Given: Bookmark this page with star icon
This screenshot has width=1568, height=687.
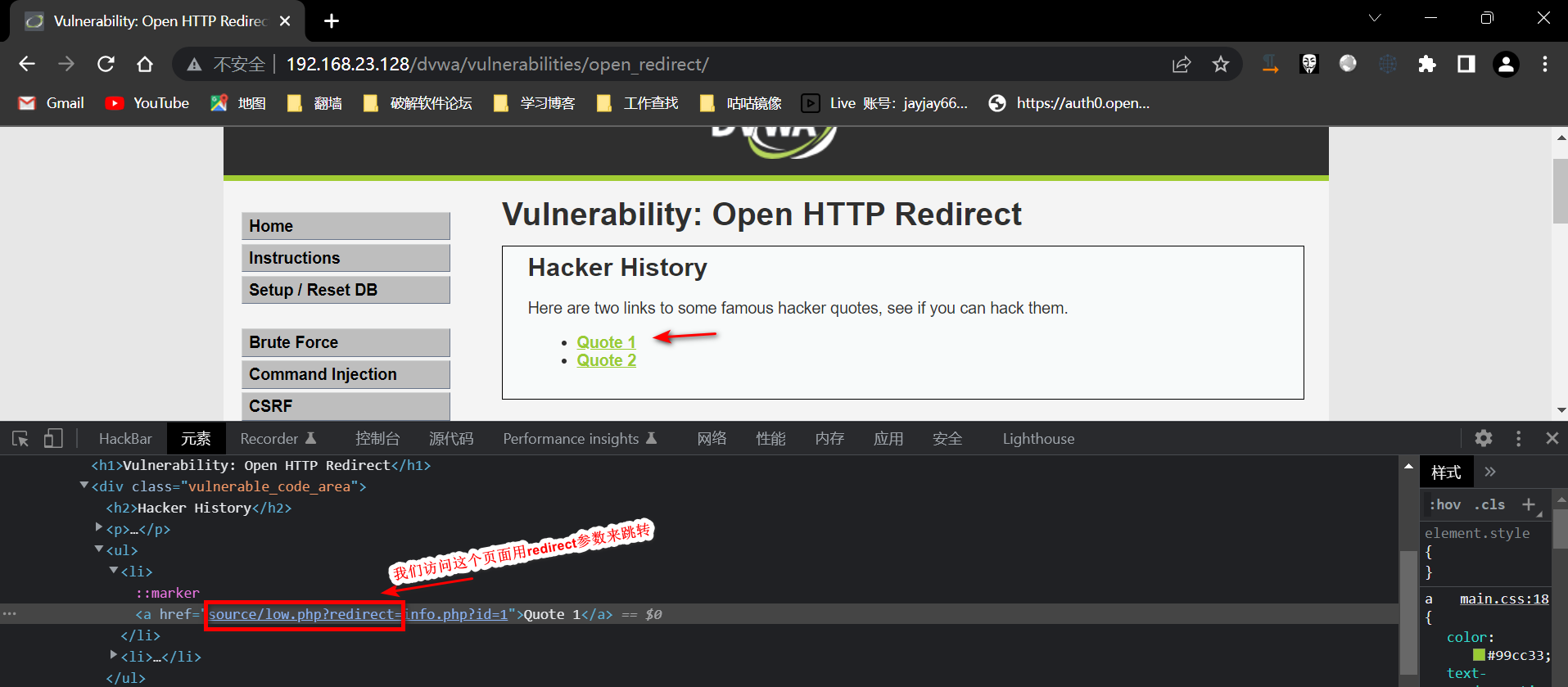Looking at the screenshot, I should [1220, 65].
